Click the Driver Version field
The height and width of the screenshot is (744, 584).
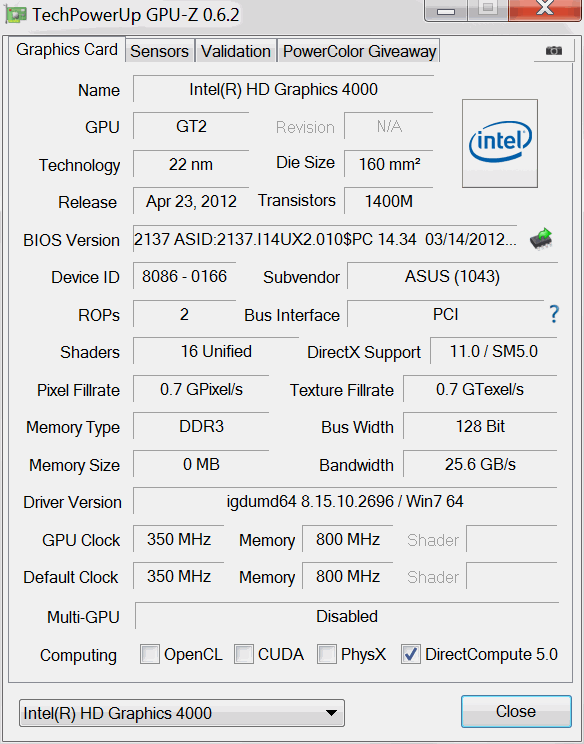(x=345, y=501)
